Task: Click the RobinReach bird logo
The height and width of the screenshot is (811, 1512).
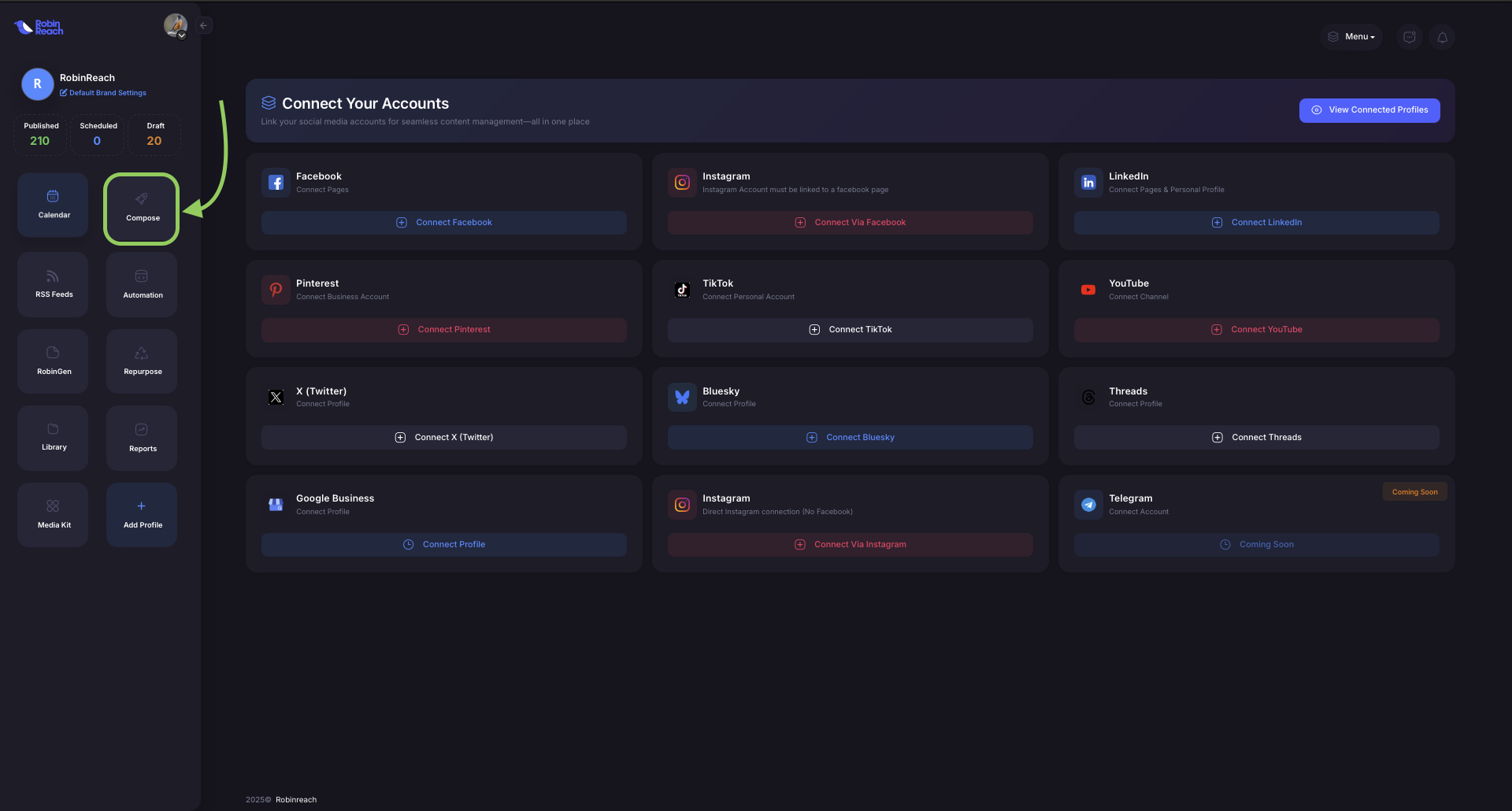Action: (39, 28)
